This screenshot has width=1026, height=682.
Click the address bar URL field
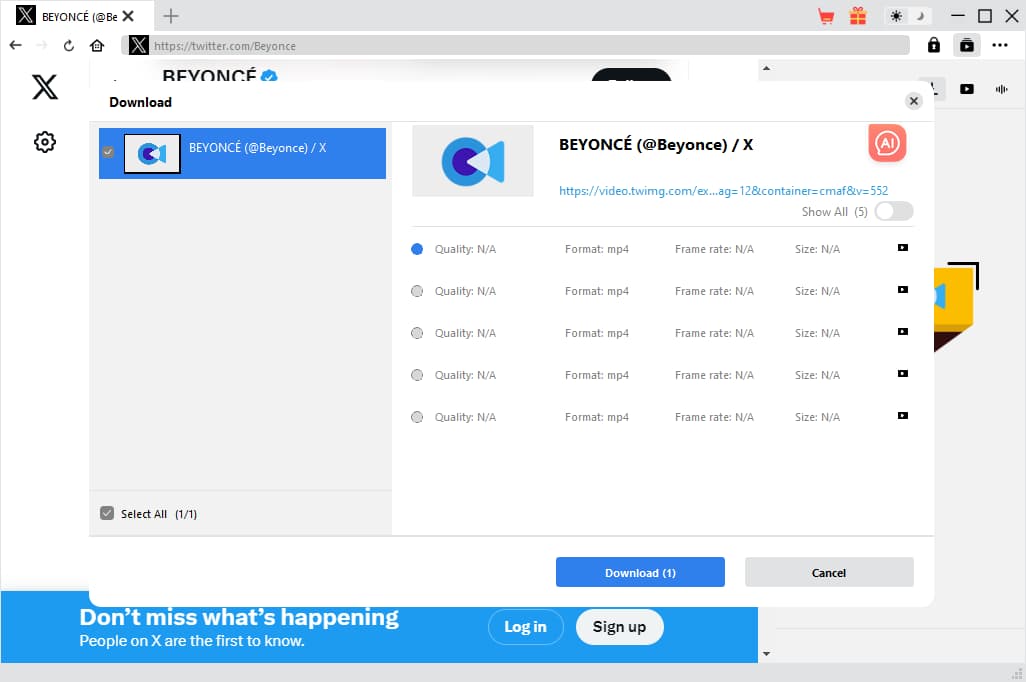515,46
